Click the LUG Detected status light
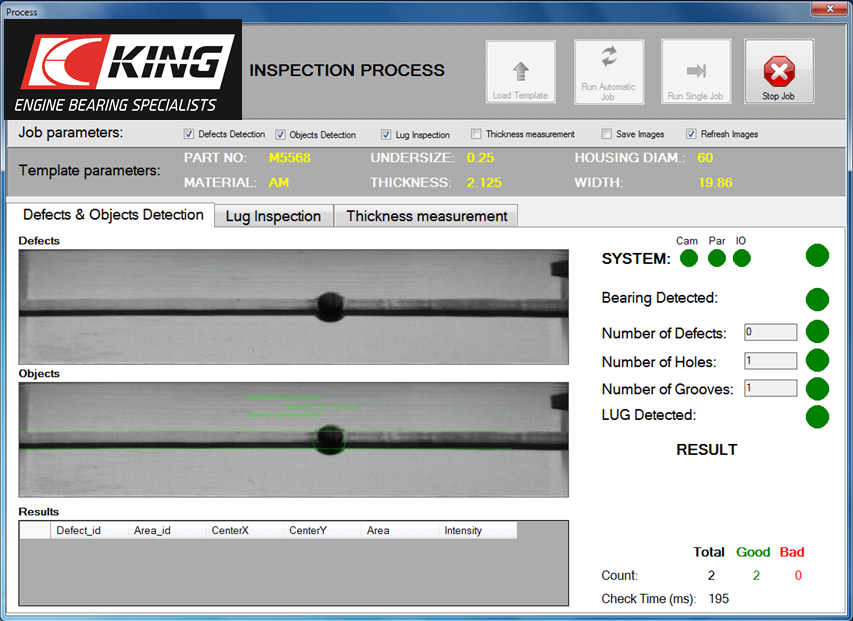This screenshot has height=621, width=853. (817, 417)
